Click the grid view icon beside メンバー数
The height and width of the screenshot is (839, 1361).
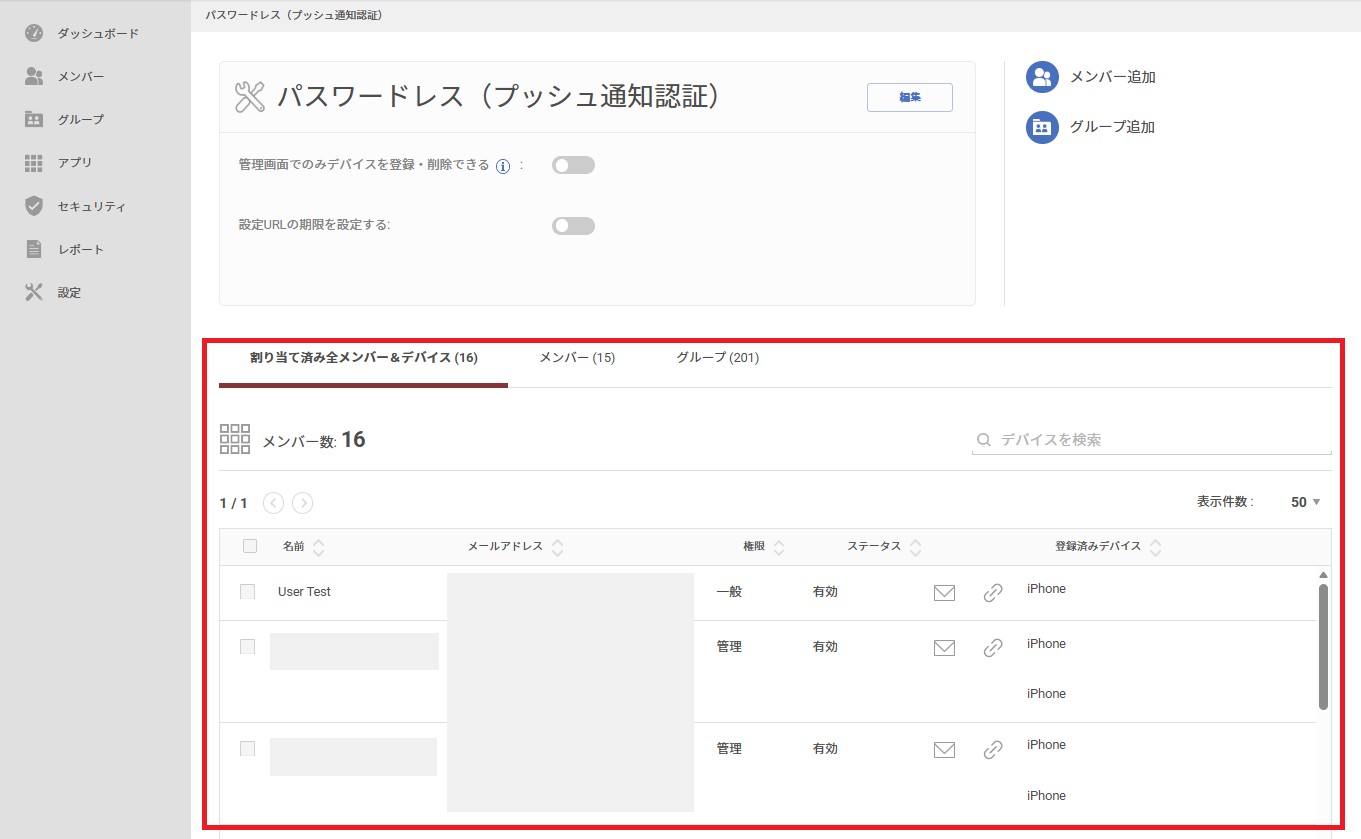[x=235, y=439]
